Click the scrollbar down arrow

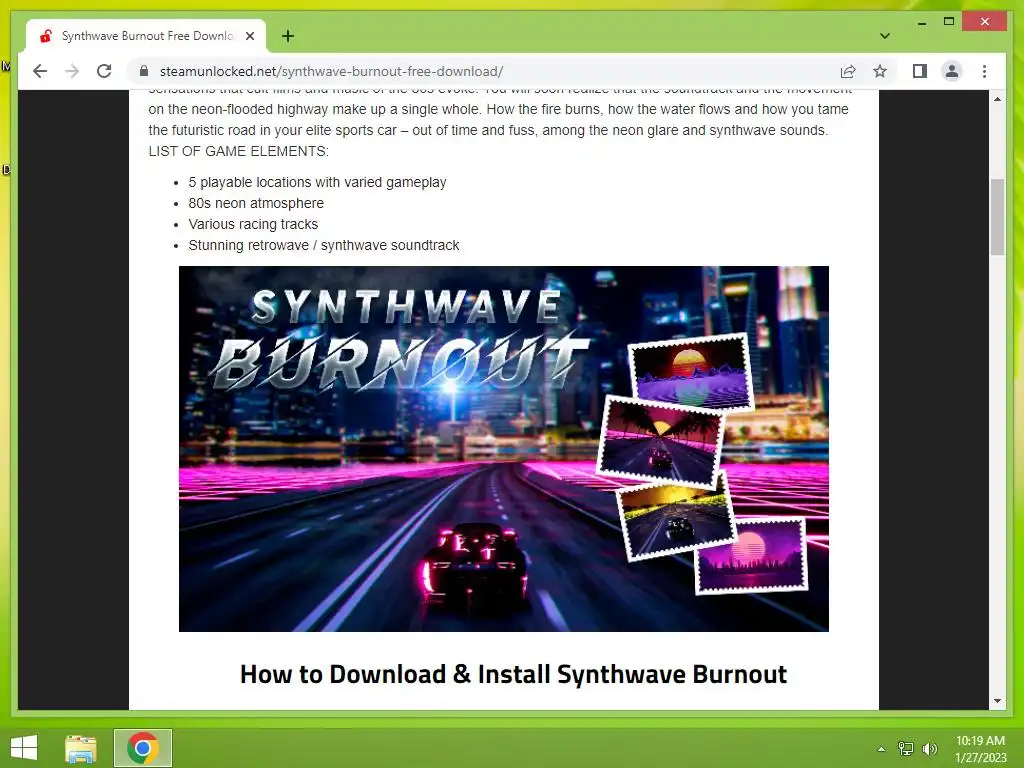997,701
